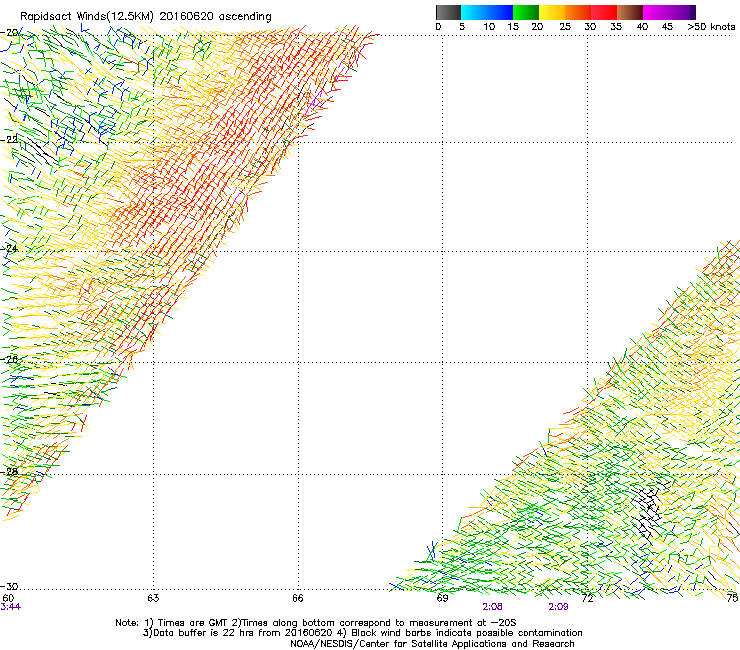This screenshot has width=740, height=650.
Task: Click the '3)Data buffer is 22 hrs' note line
Action: (x=362, y=633)
